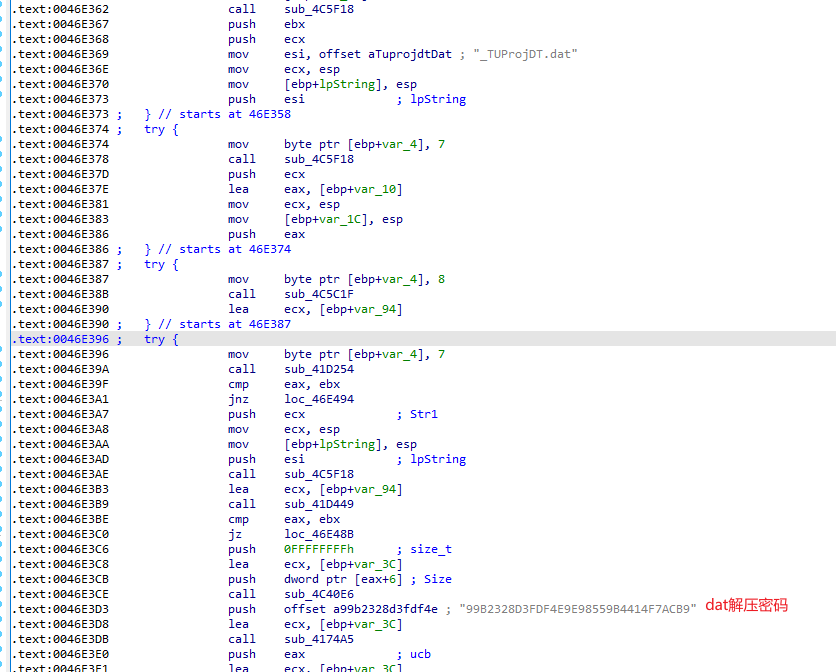Select var_4 on the 0046E374 mov line
The image size is (836, 672).
[399, 144]
